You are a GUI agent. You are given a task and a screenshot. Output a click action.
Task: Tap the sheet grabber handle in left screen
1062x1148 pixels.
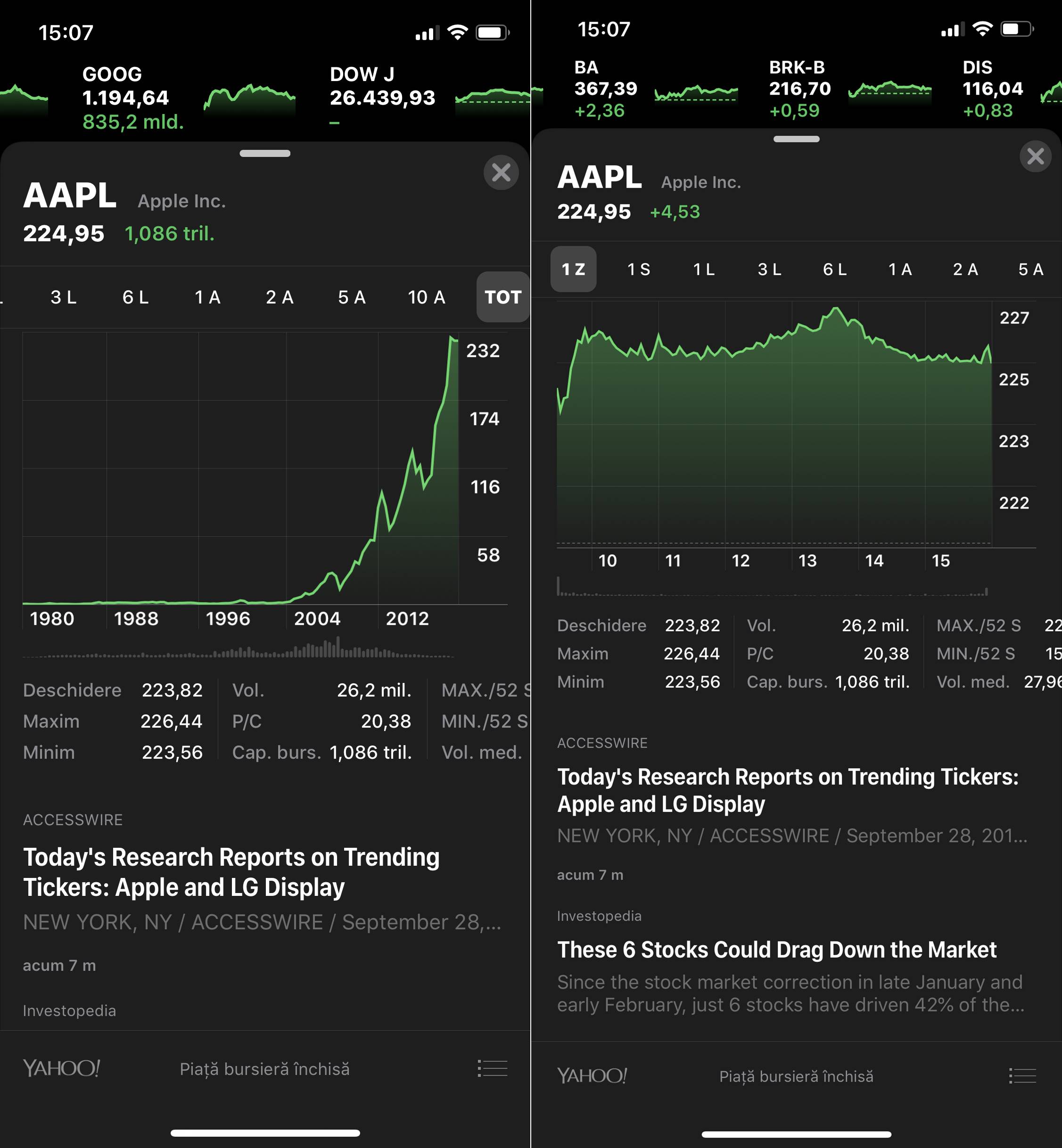(265, 154)
